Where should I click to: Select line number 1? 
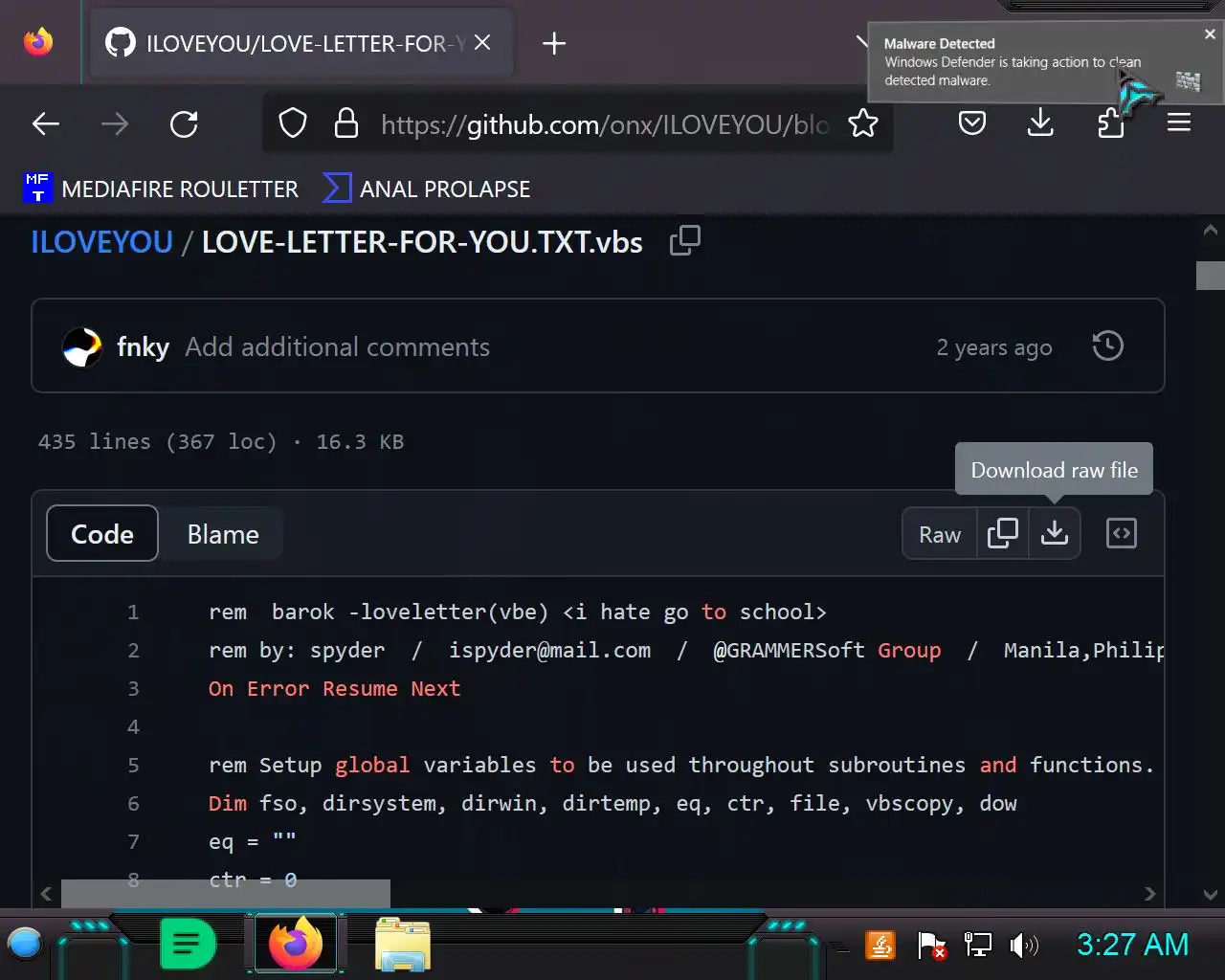(133, 612)
